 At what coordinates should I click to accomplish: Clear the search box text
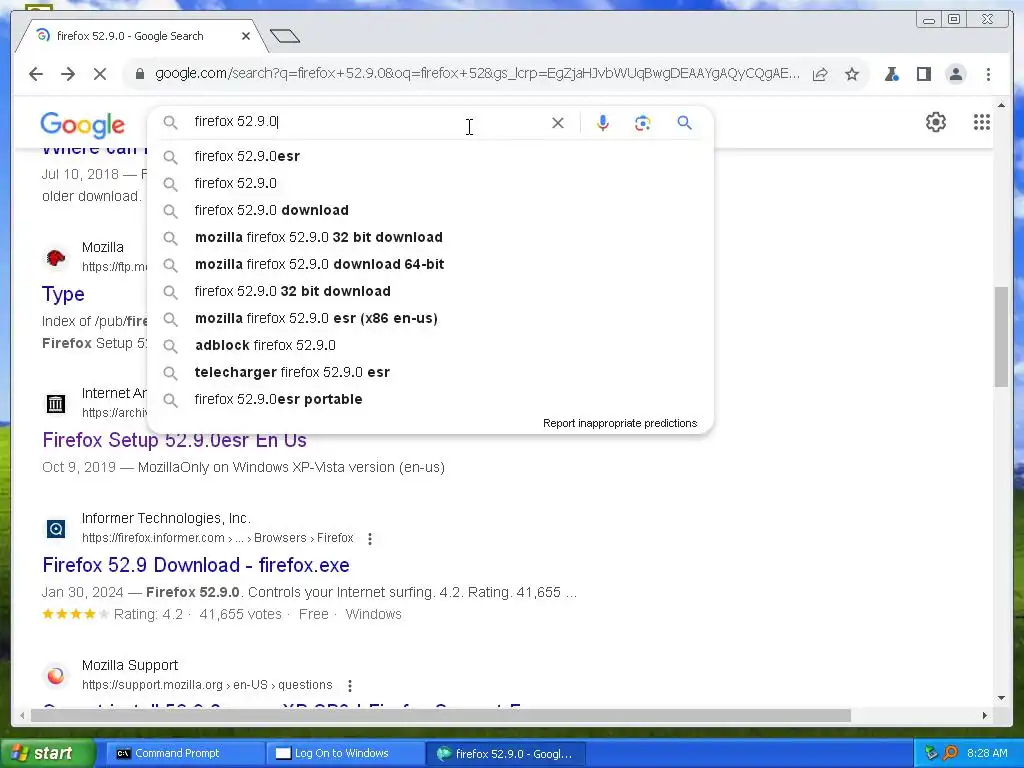coord(558,123)
